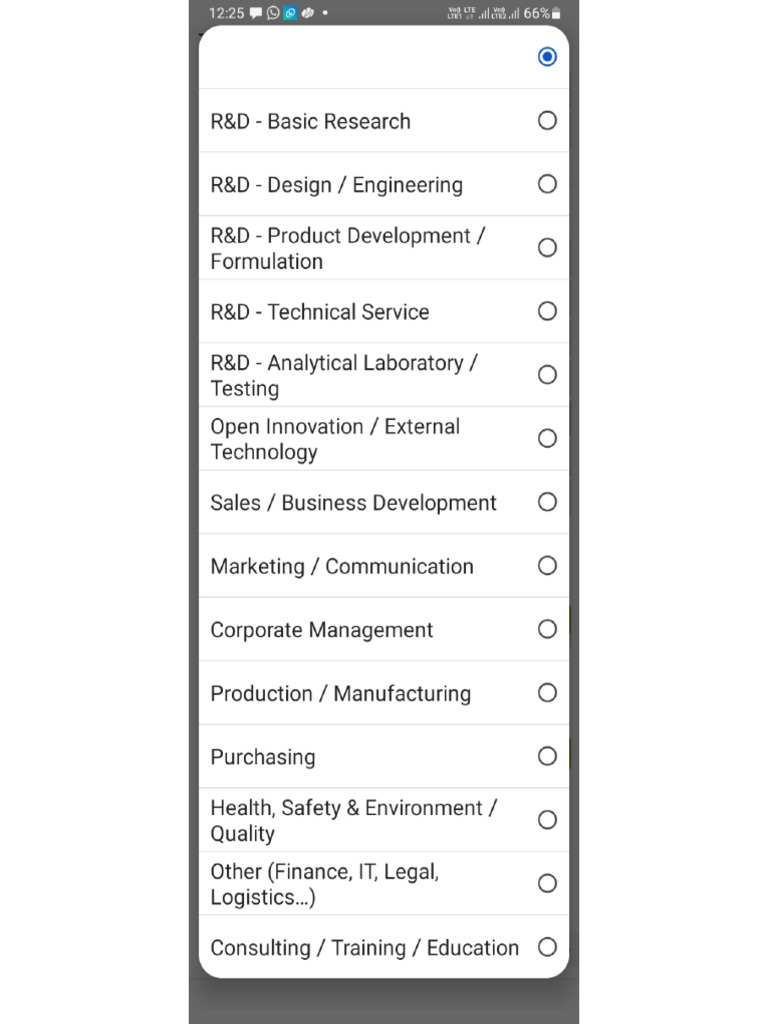The height and width of the screenshot is (1024, 768).
Task: Select Other (Finance, IT, Legal, Logistics…)
Action: pyautogui.click(x=547, y=883)
